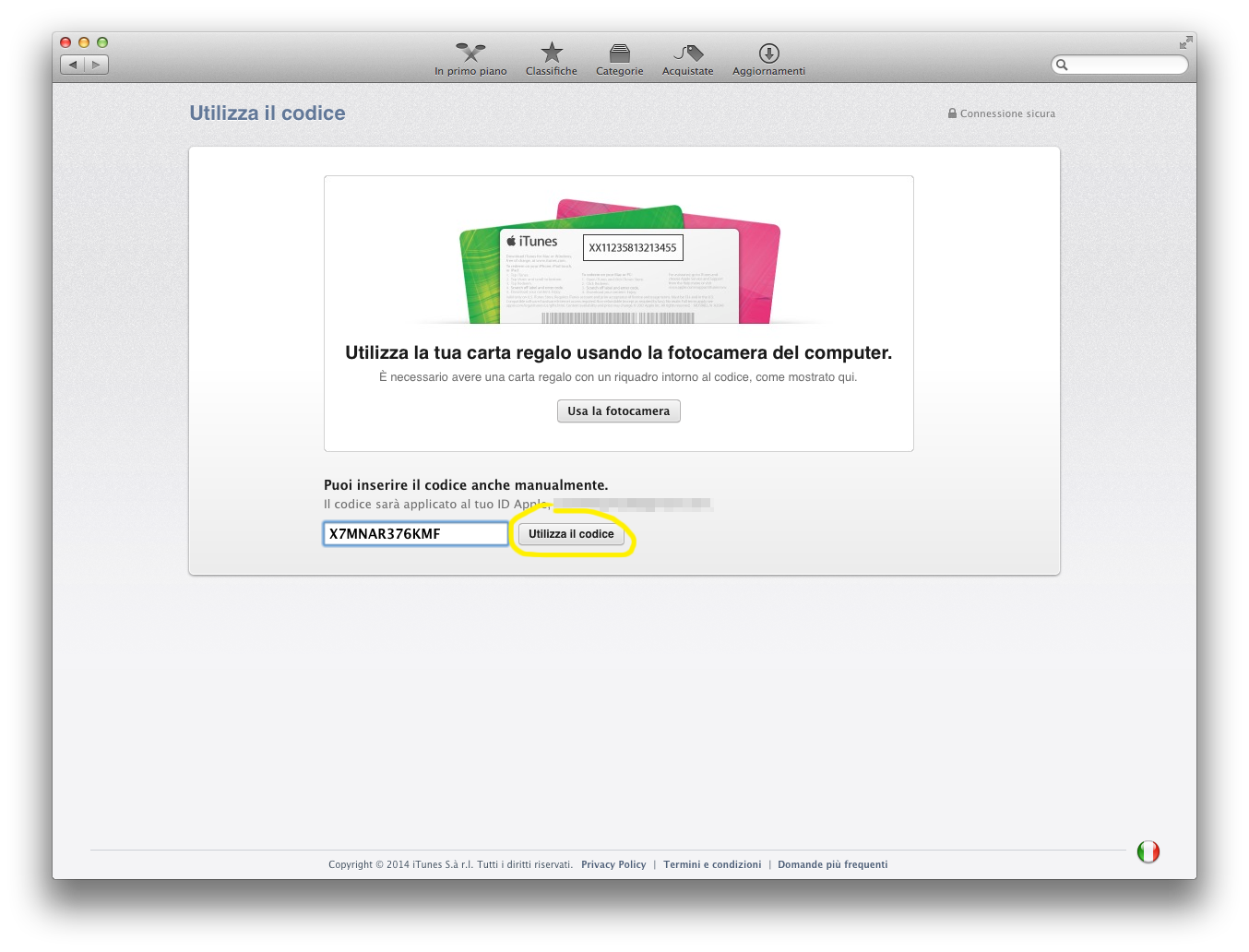Minimize the window with the yellow button

tap(84, 42)
